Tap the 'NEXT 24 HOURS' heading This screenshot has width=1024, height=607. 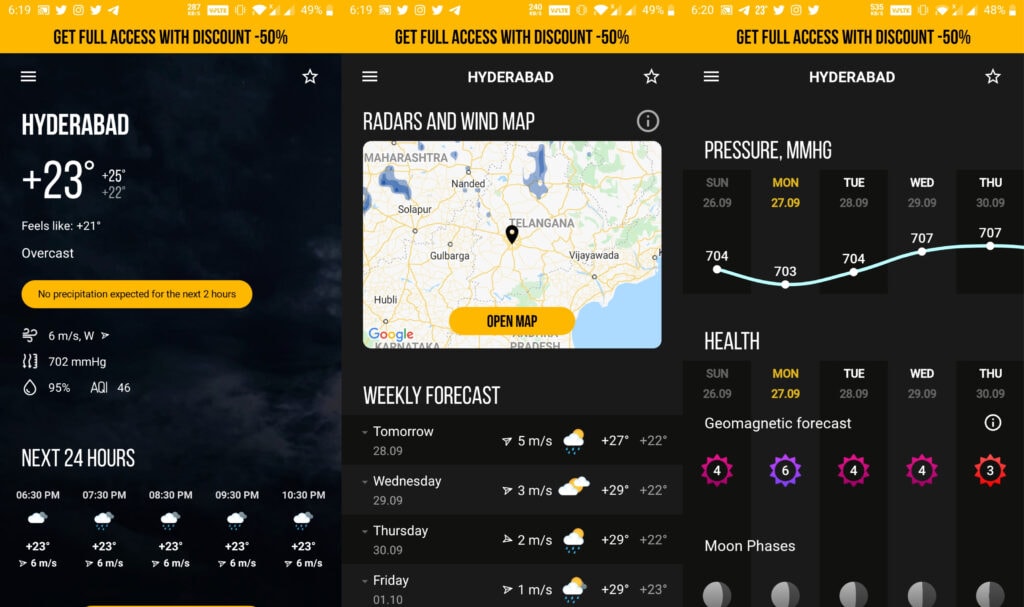[x=78, y=458]
